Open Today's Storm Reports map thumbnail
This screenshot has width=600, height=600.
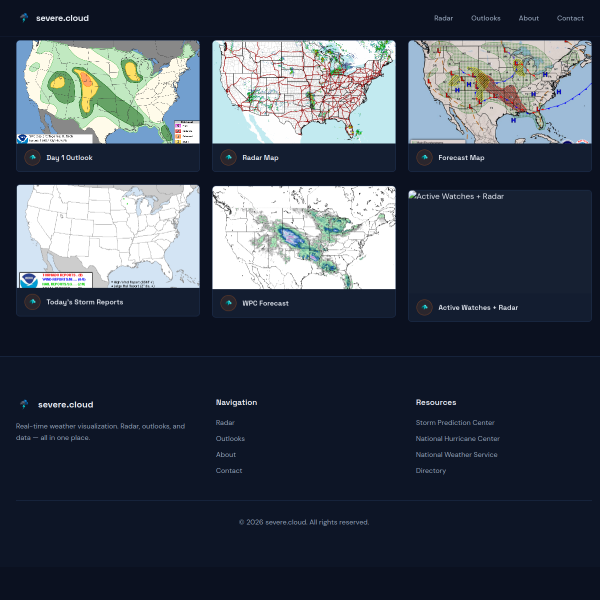pyautogui.click(x=108, y=236)
